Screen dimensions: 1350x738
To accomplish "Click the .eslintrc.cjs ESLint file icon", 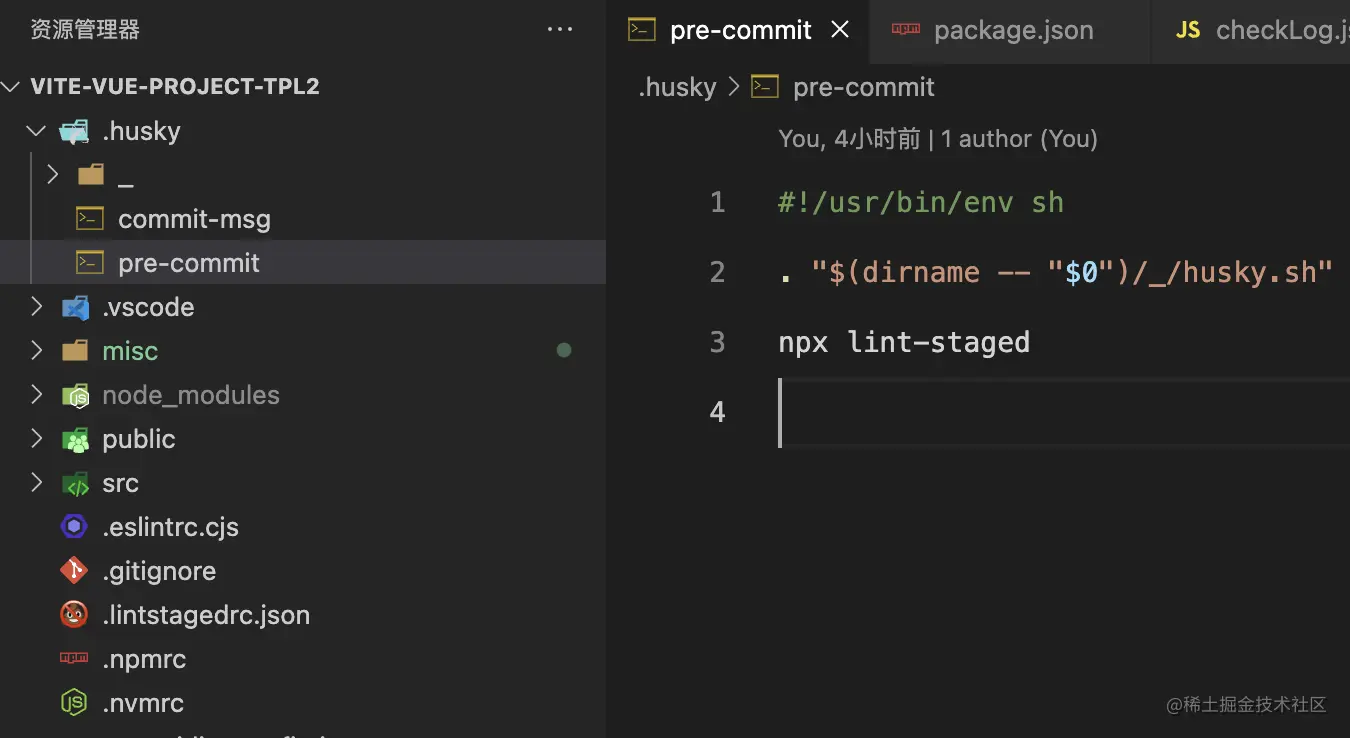I will point(75,527).
